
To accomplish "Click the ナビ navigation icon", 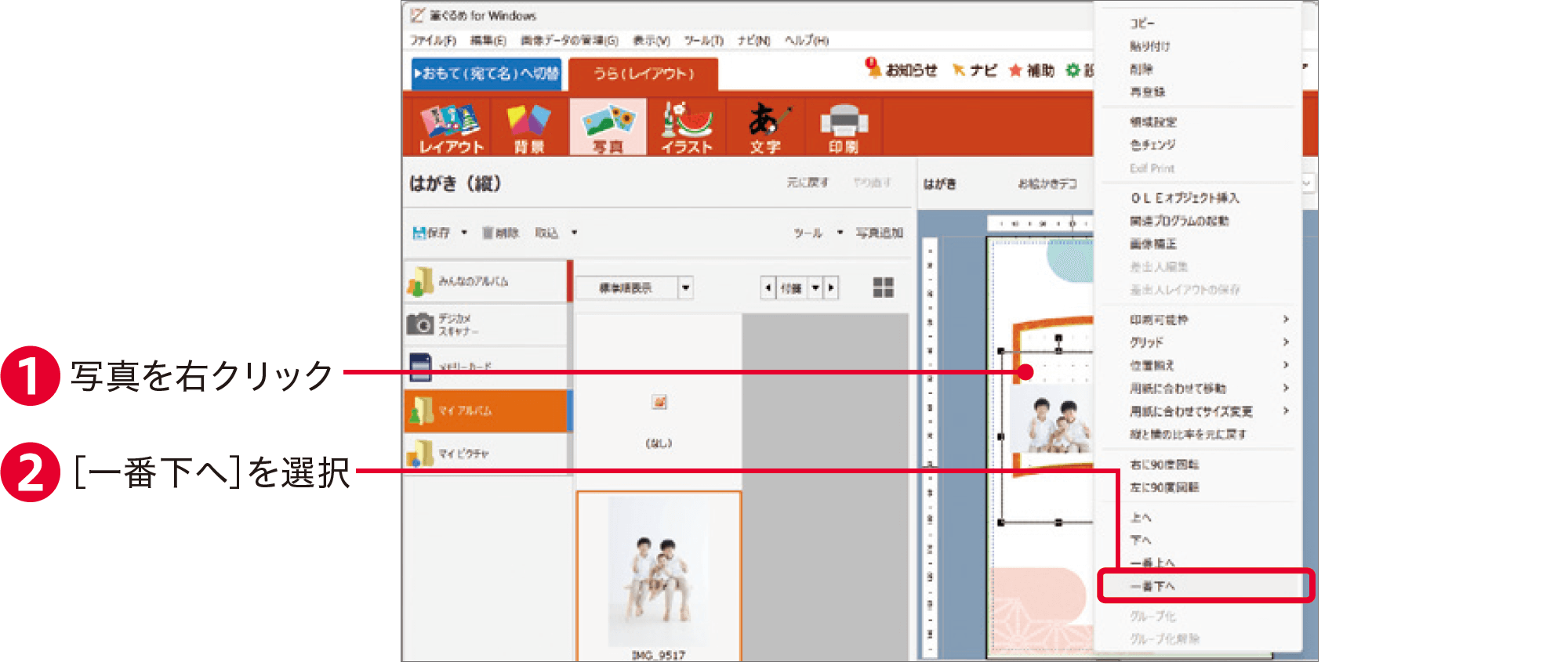I will click(959, 71).
